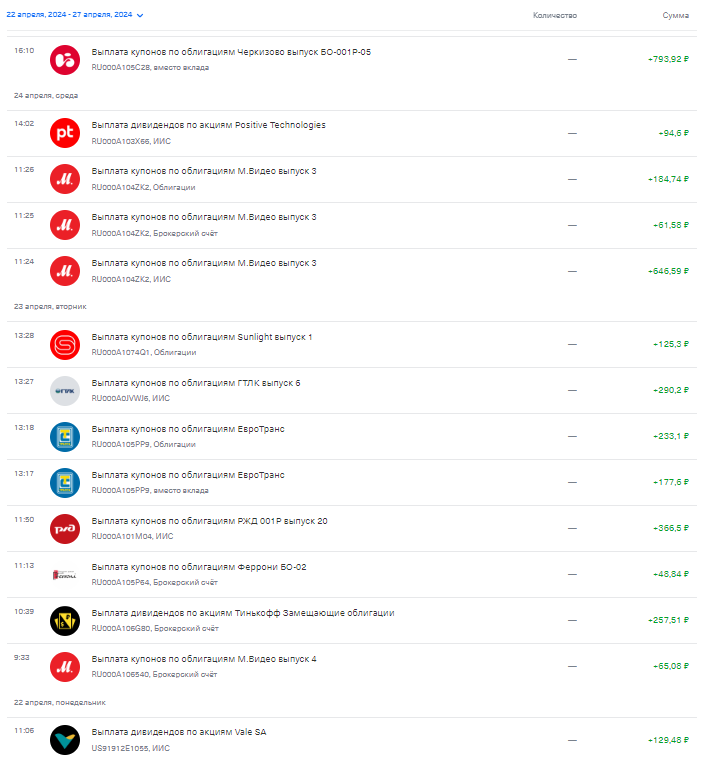
Task: Open the РЖД 001Р выпуск 20 entry
Action: pos(352,529)
